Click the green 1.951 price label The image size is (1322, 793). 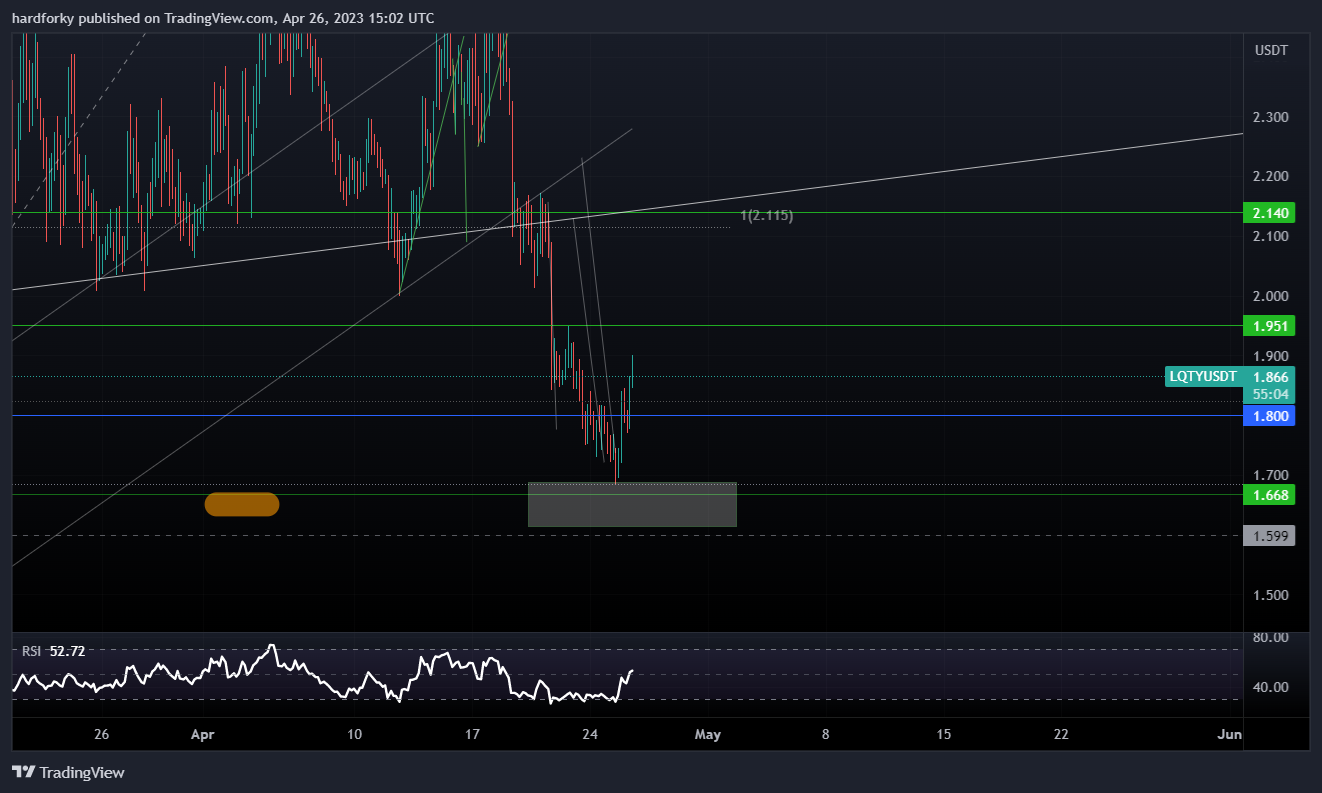pyautogui.click(x=1268, y=325)
